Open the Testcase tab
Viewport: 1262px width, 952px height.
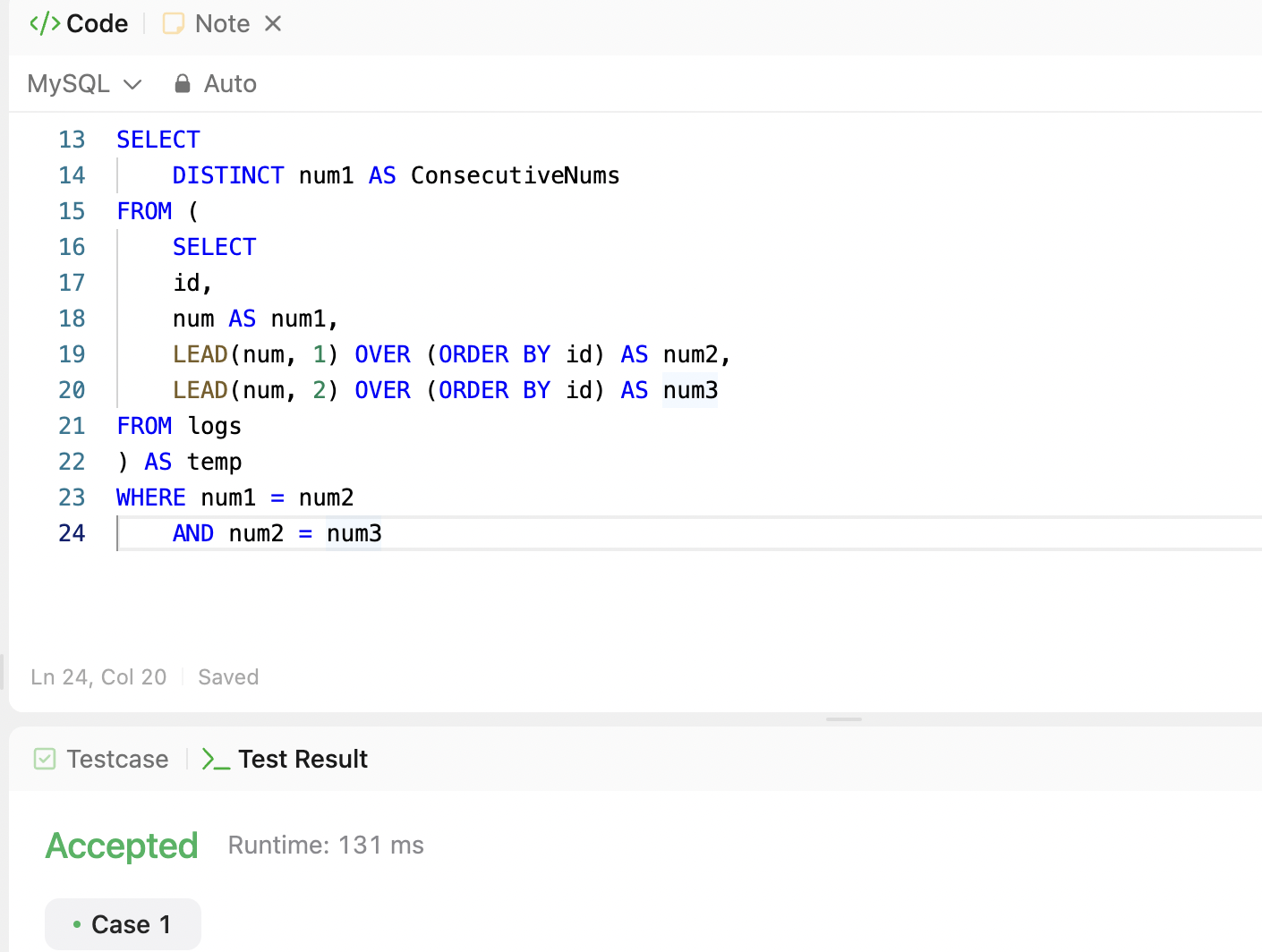[101, 759]
